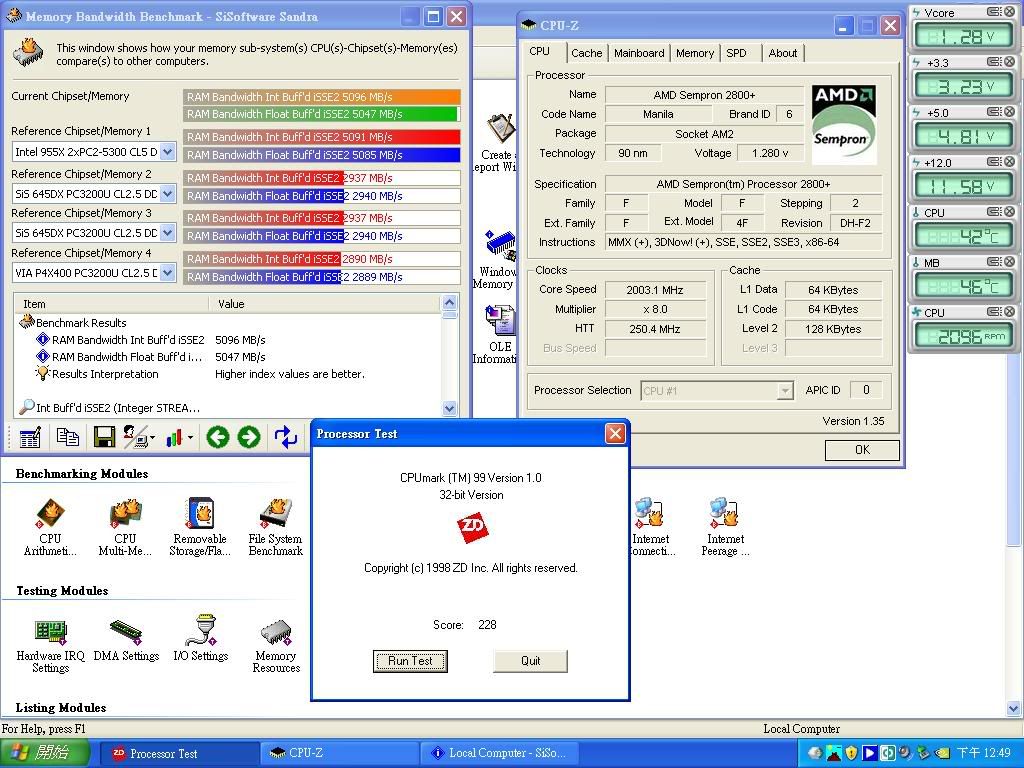Image resolution: width=1024 pixels, height=768 pixels.
Task: Open Reference Chipset/Memory 1 dropdown
Action: pos(168,152)
